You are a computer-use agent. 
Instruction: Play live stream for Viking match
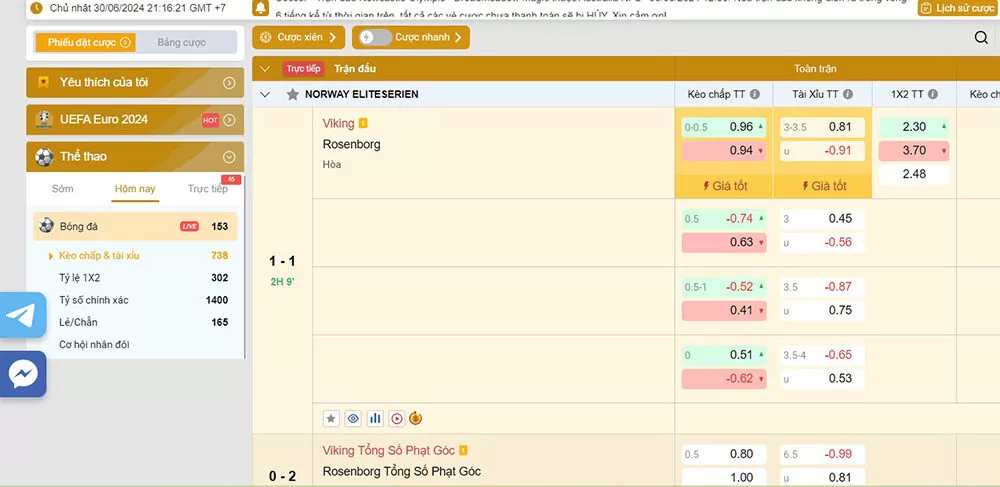point(396,418)
